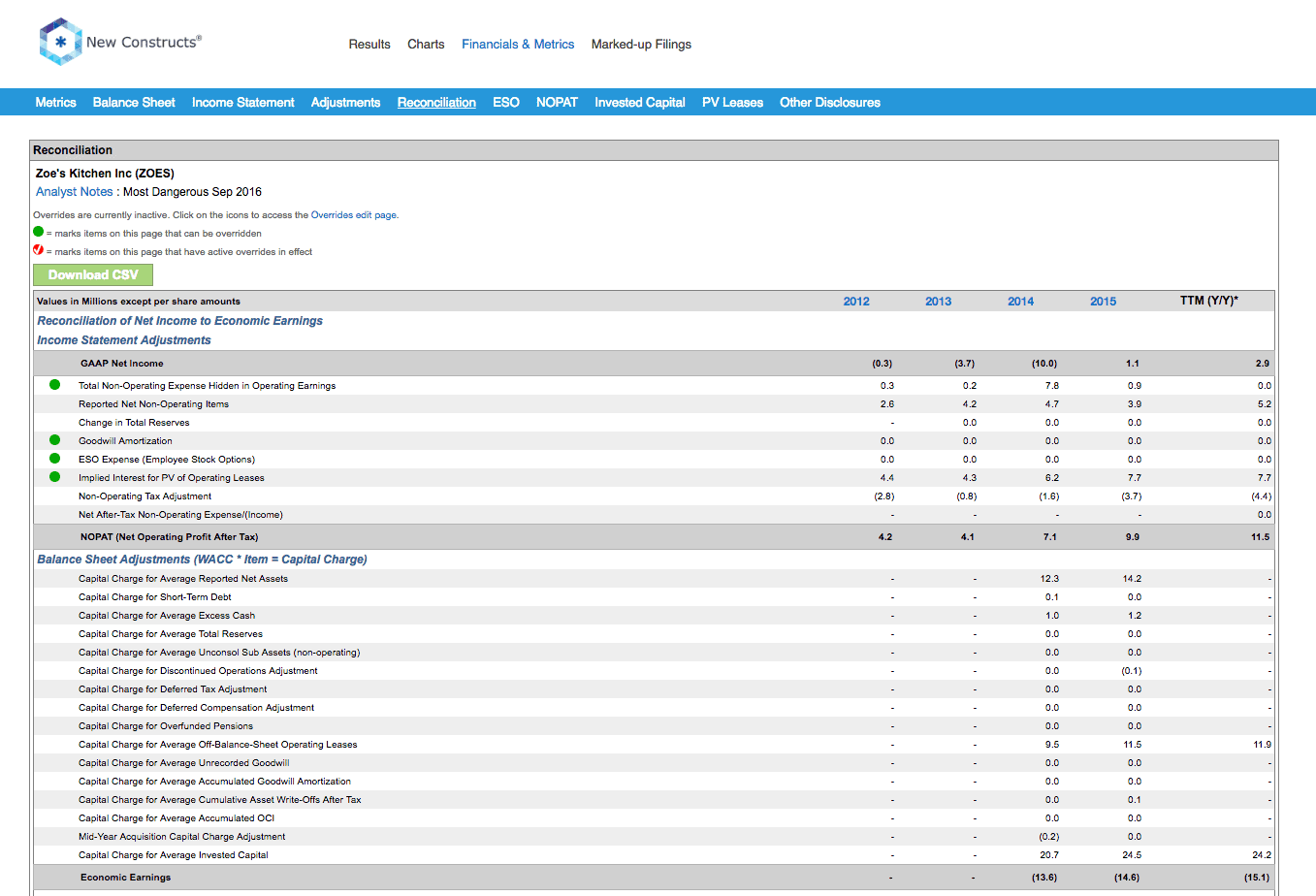Switch to the NOPAT tab

coord(557,102)
